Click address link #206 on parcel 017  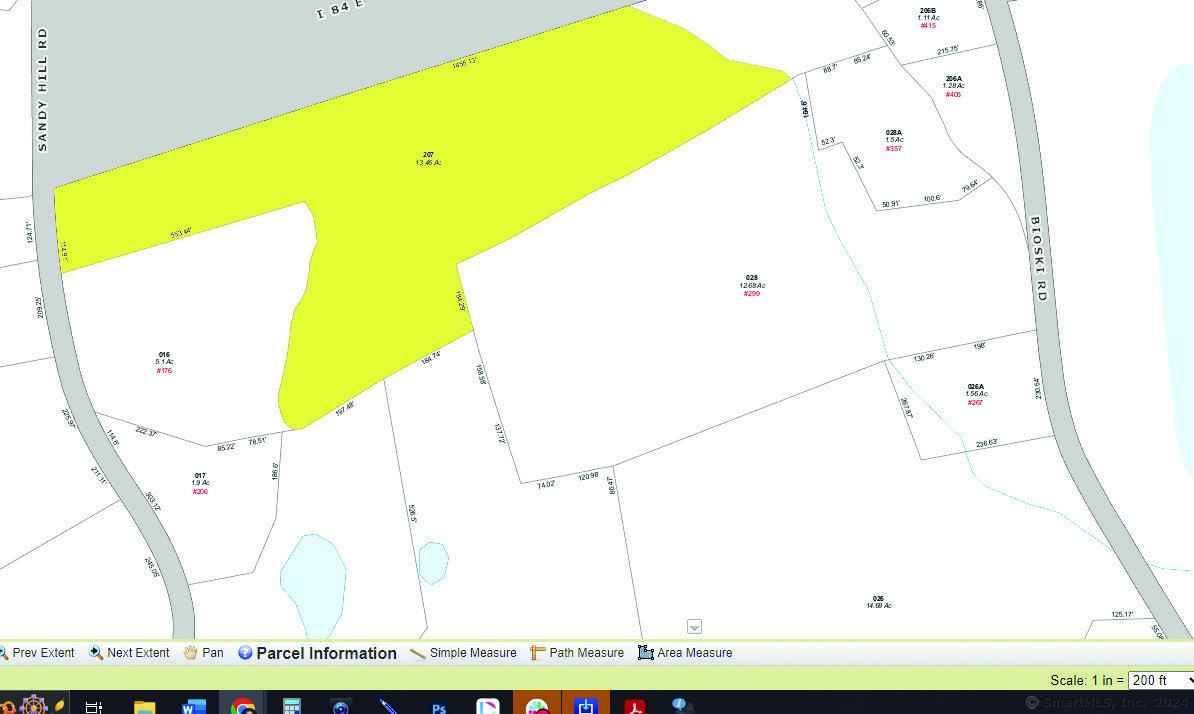(200, 492)
